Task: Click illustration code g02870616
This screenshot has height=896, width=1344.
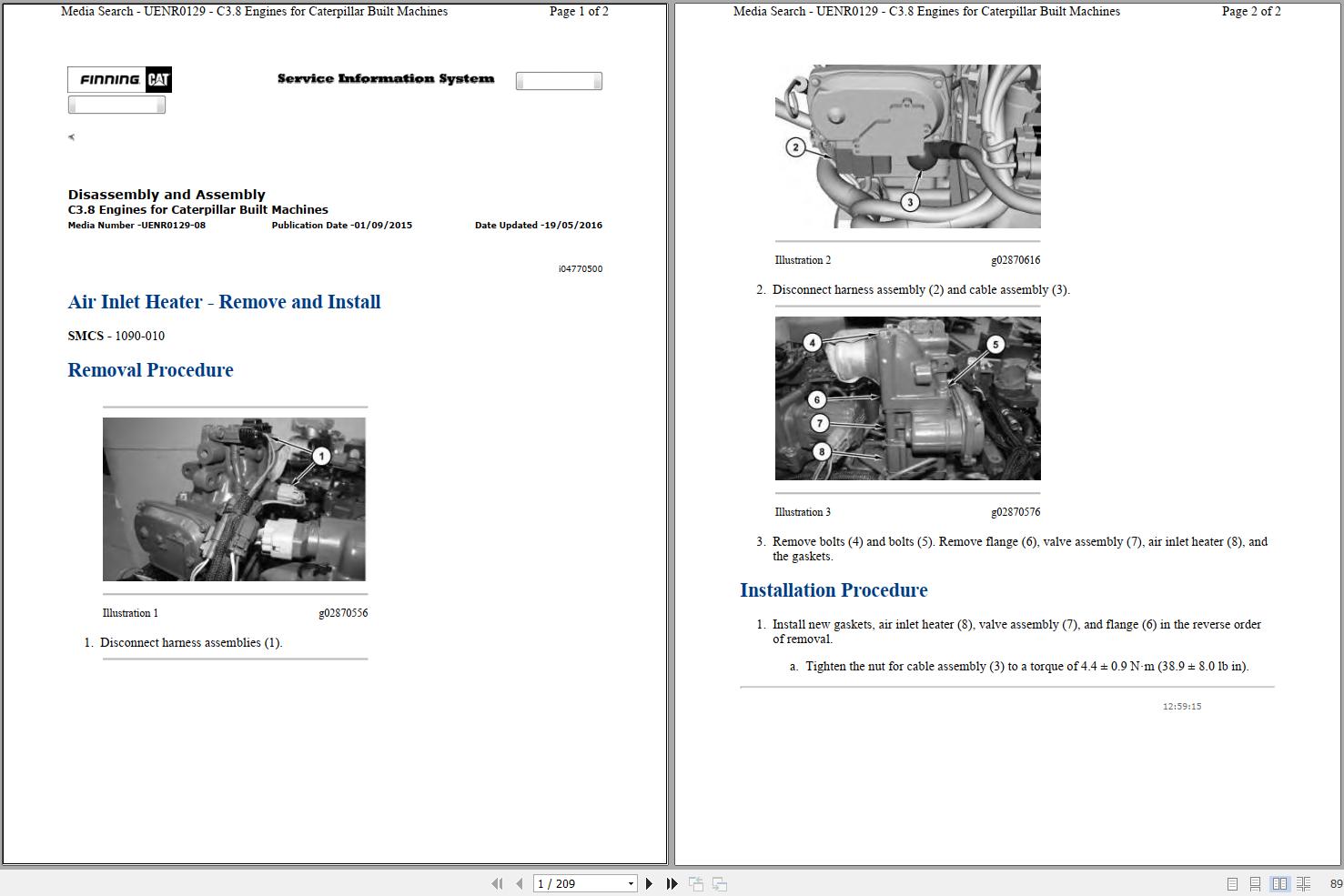Action: click(x=1016, y=260)
